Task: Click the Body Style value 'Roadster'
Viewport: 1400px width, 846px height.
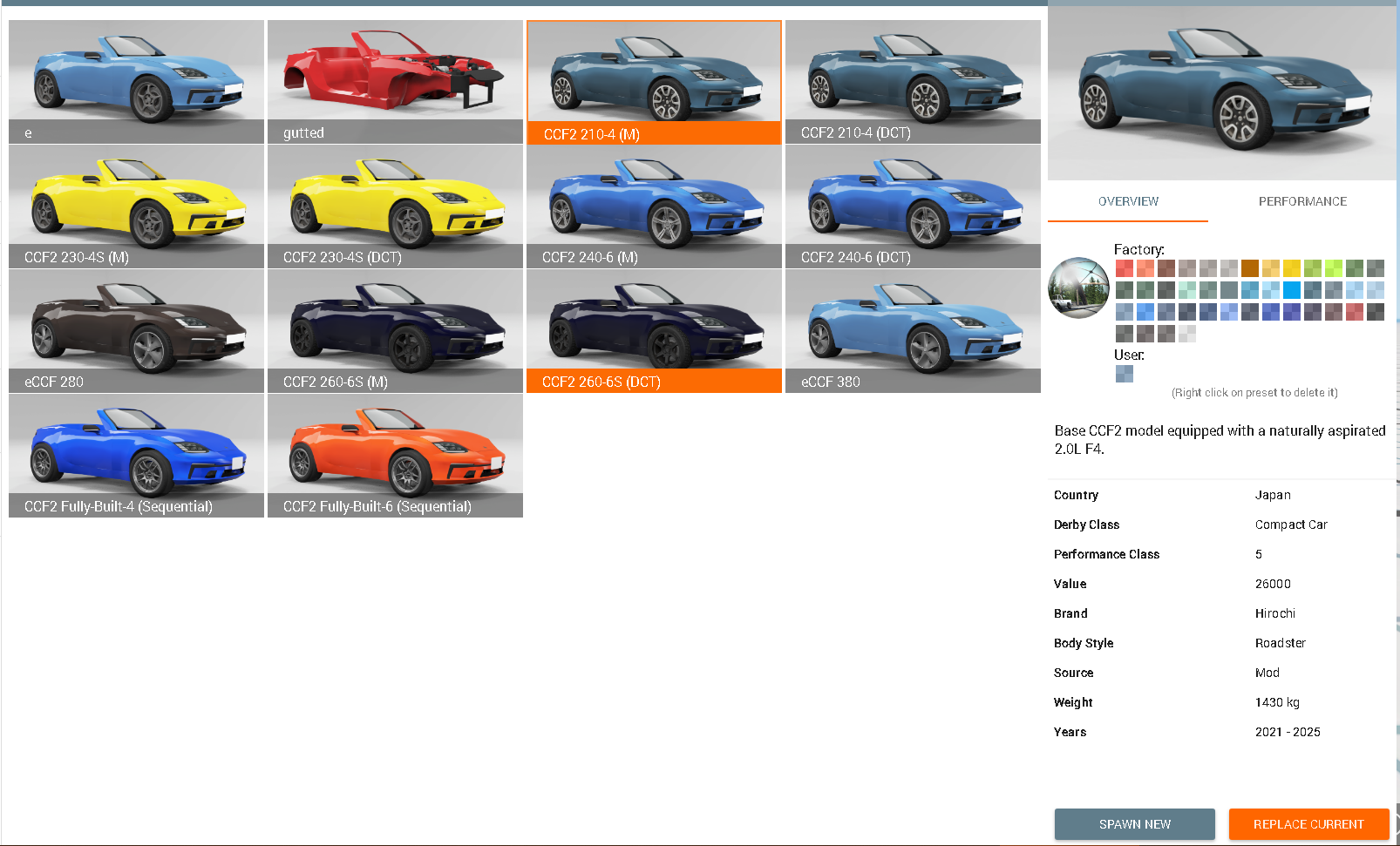Action: [1281, 643]
